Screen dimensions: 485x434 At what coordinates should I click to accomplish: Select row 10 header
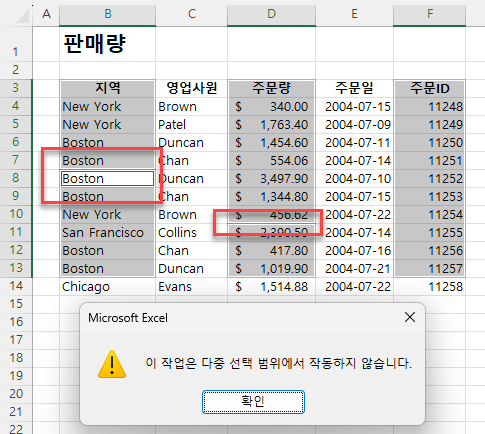click(16, 214)
